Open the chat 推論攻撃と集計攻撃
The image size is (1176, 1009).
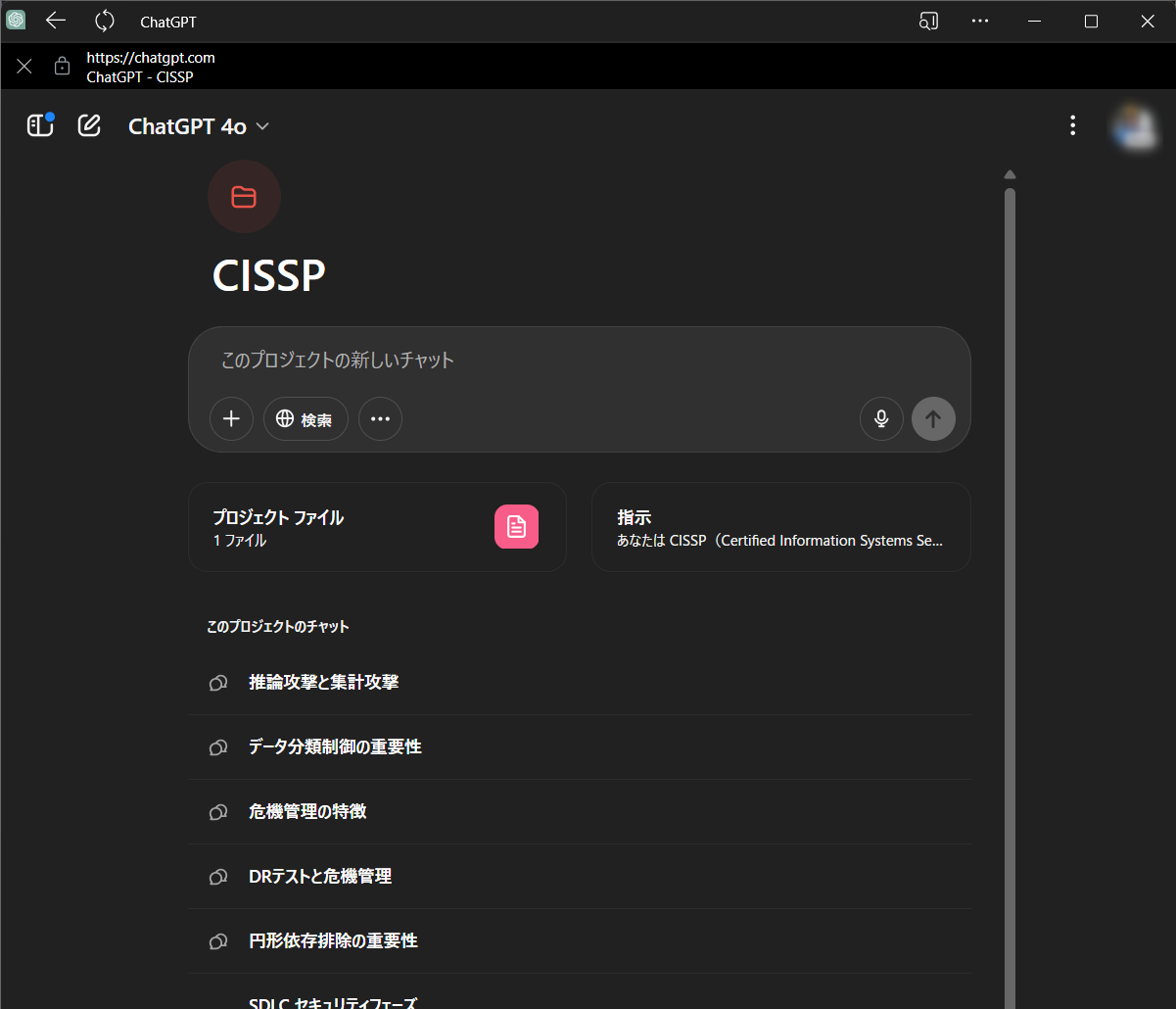[x=579, y=683]
